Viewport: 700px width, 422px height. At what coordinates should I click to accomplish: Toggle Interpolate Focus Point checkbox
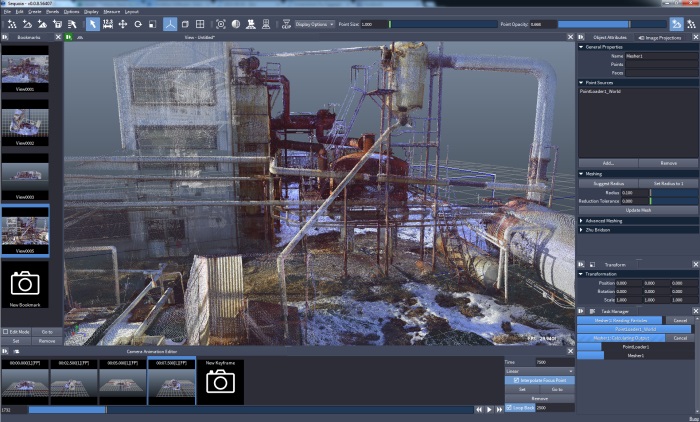point(516,380)
